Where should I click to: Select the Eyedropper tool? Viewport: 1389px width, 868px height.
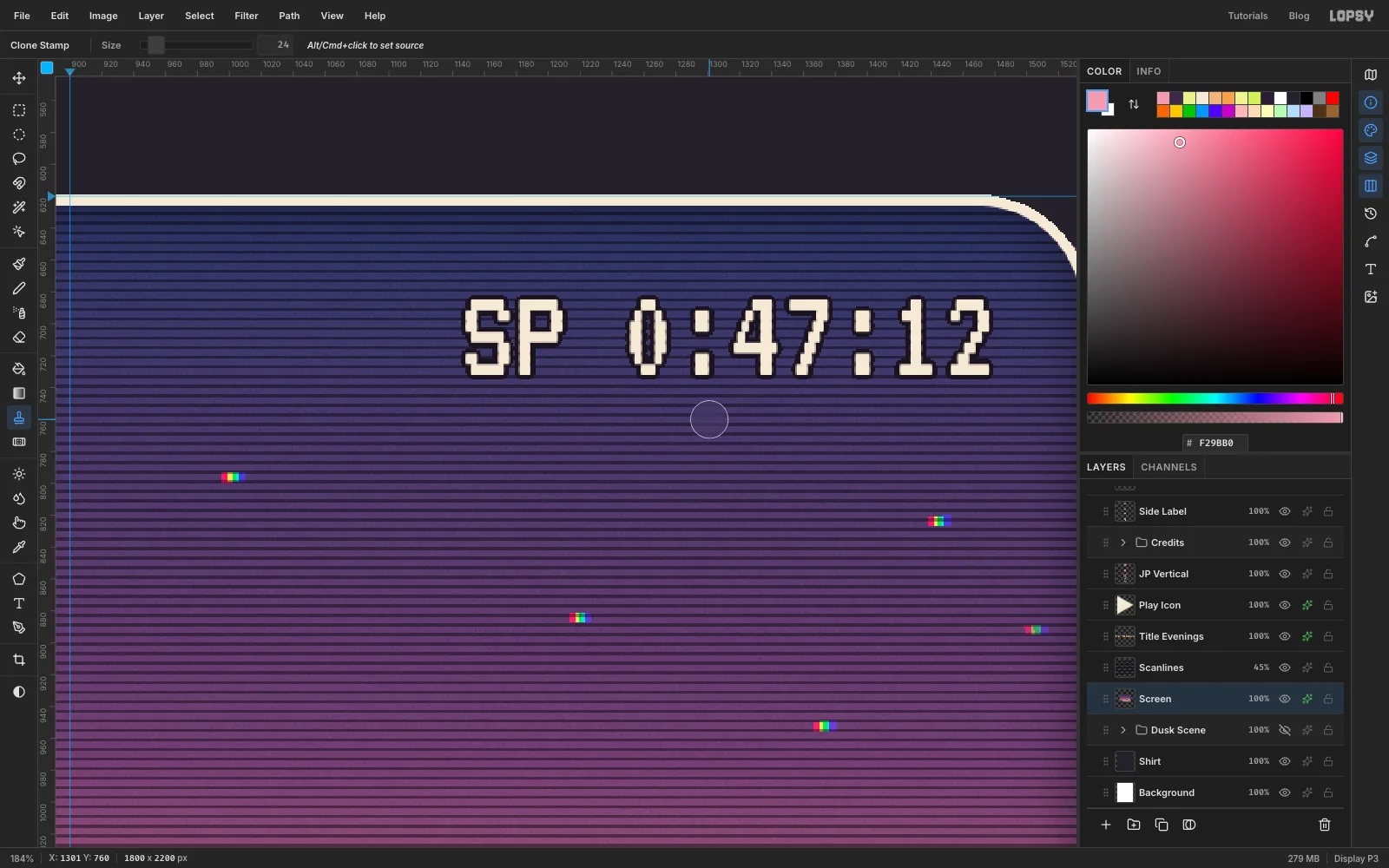(x=19, y=547)
